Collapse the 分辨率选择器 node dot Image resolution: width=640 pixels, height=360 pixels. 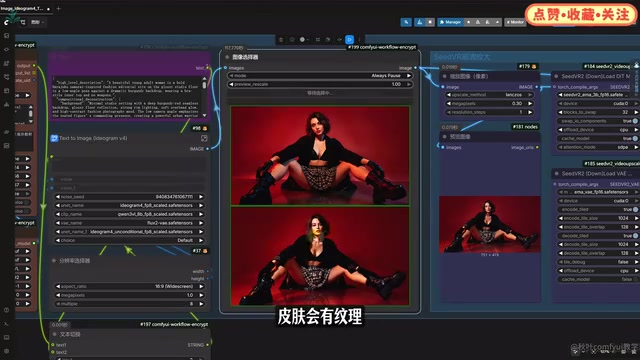tap(54, 260)
